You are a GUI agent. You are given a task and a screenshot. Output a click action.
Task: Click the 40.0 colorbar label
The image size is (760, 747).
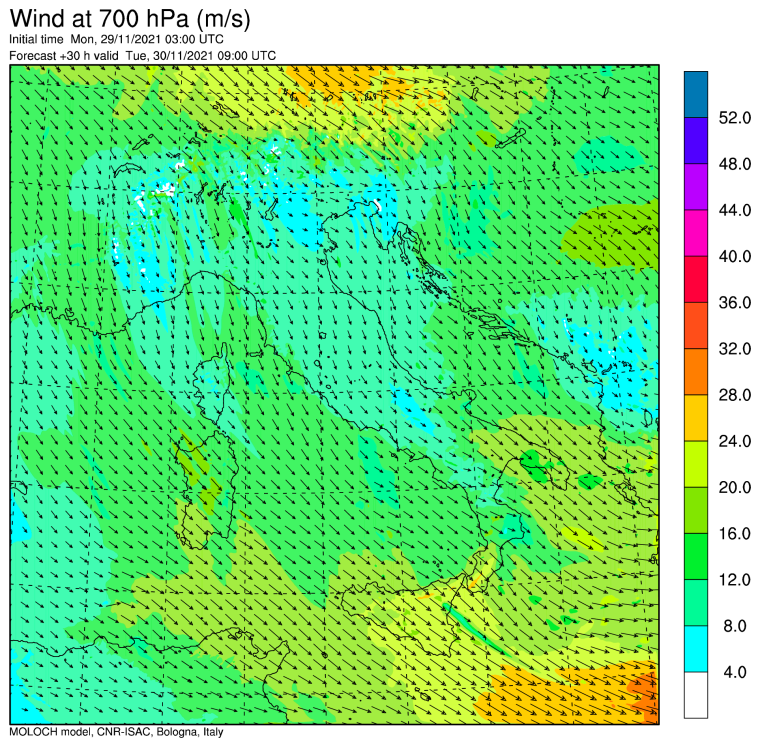point(735,256)
